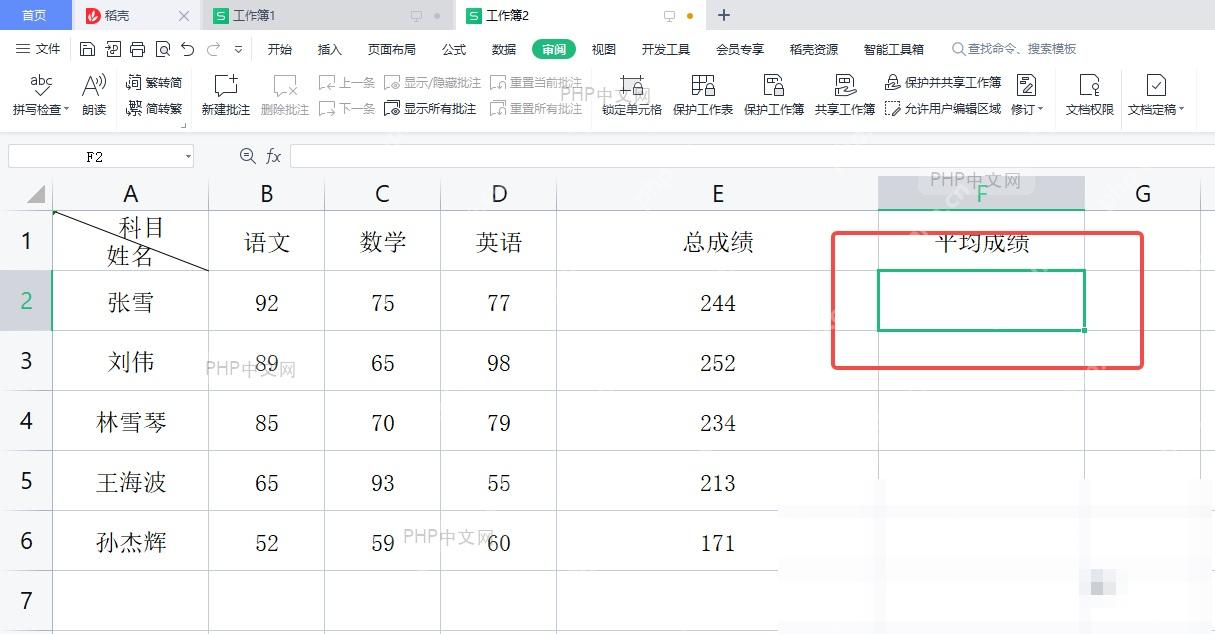Click 下一条 next comment
The width and height of the screenshot is (1215, 634).
(347, 108)
